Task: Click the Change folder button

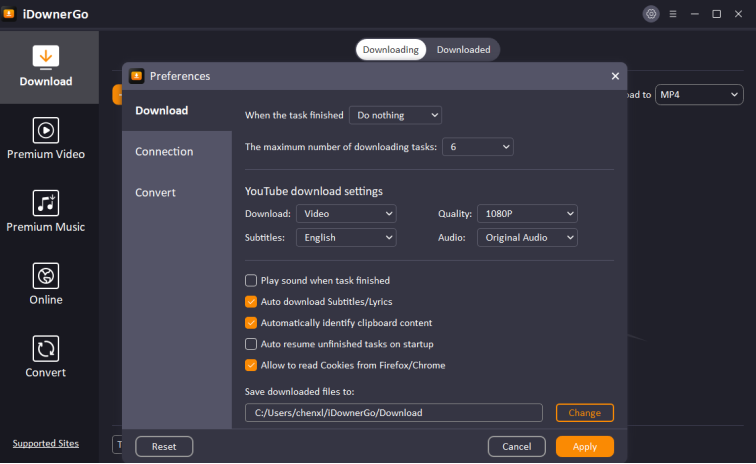Action: (584, 413)
